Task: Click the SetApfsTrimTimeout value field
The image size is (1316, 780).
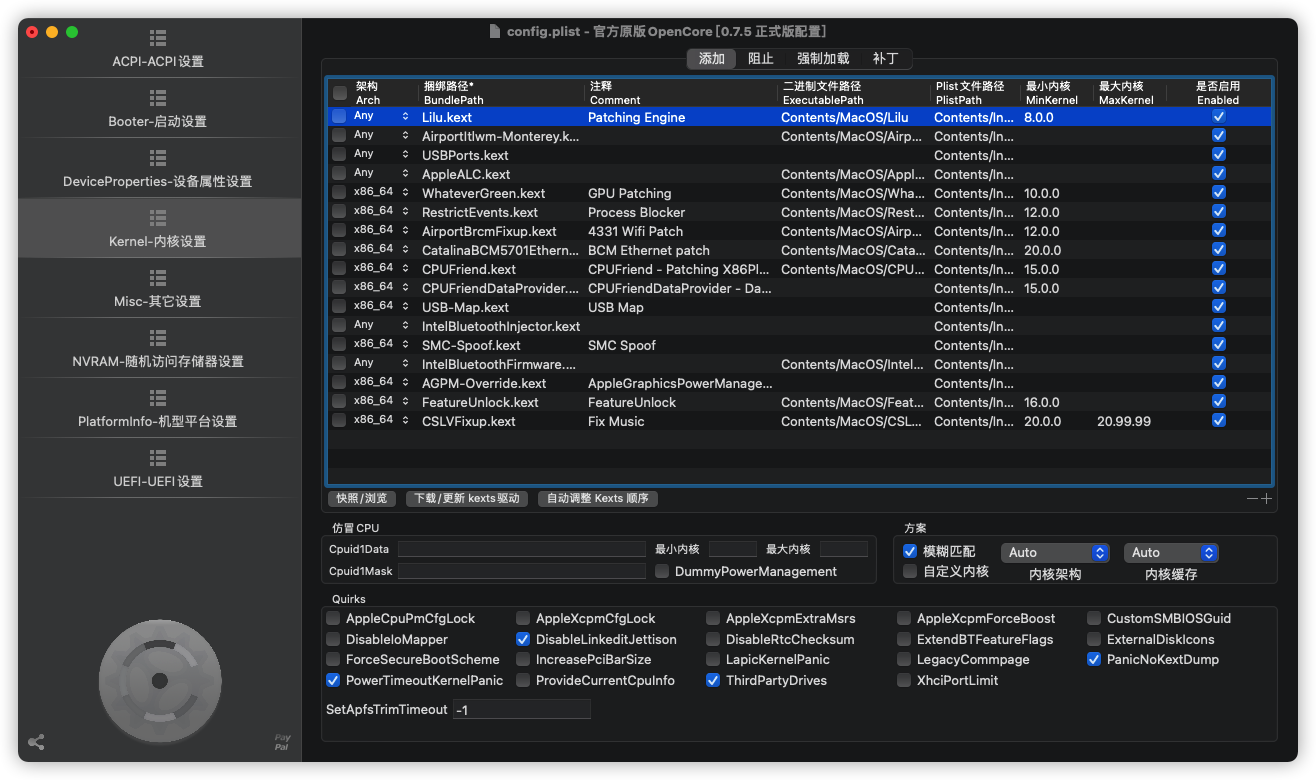Action: (522, 709)
